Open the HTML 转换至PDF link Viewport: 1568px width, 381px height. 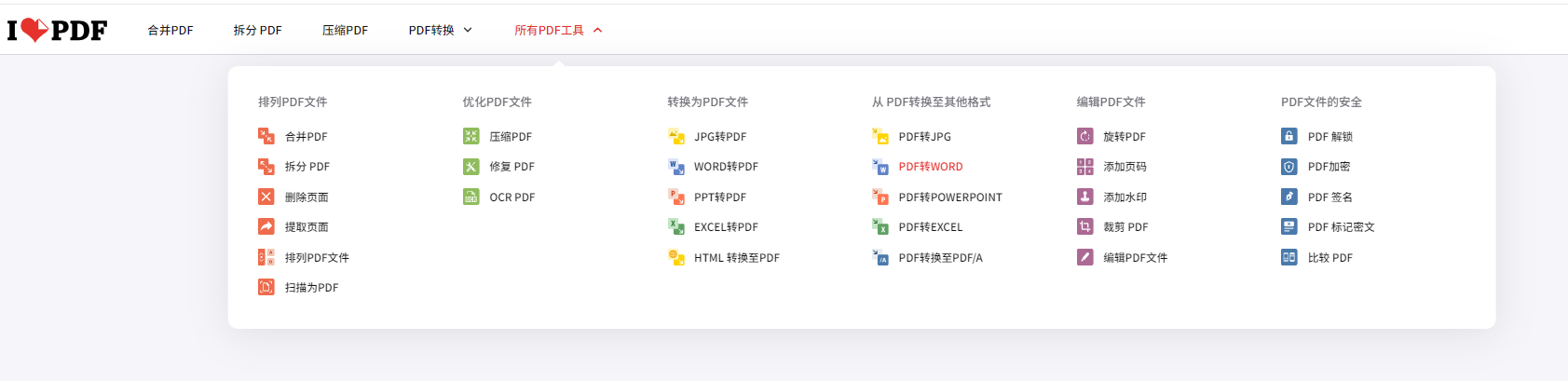[736, 258]
